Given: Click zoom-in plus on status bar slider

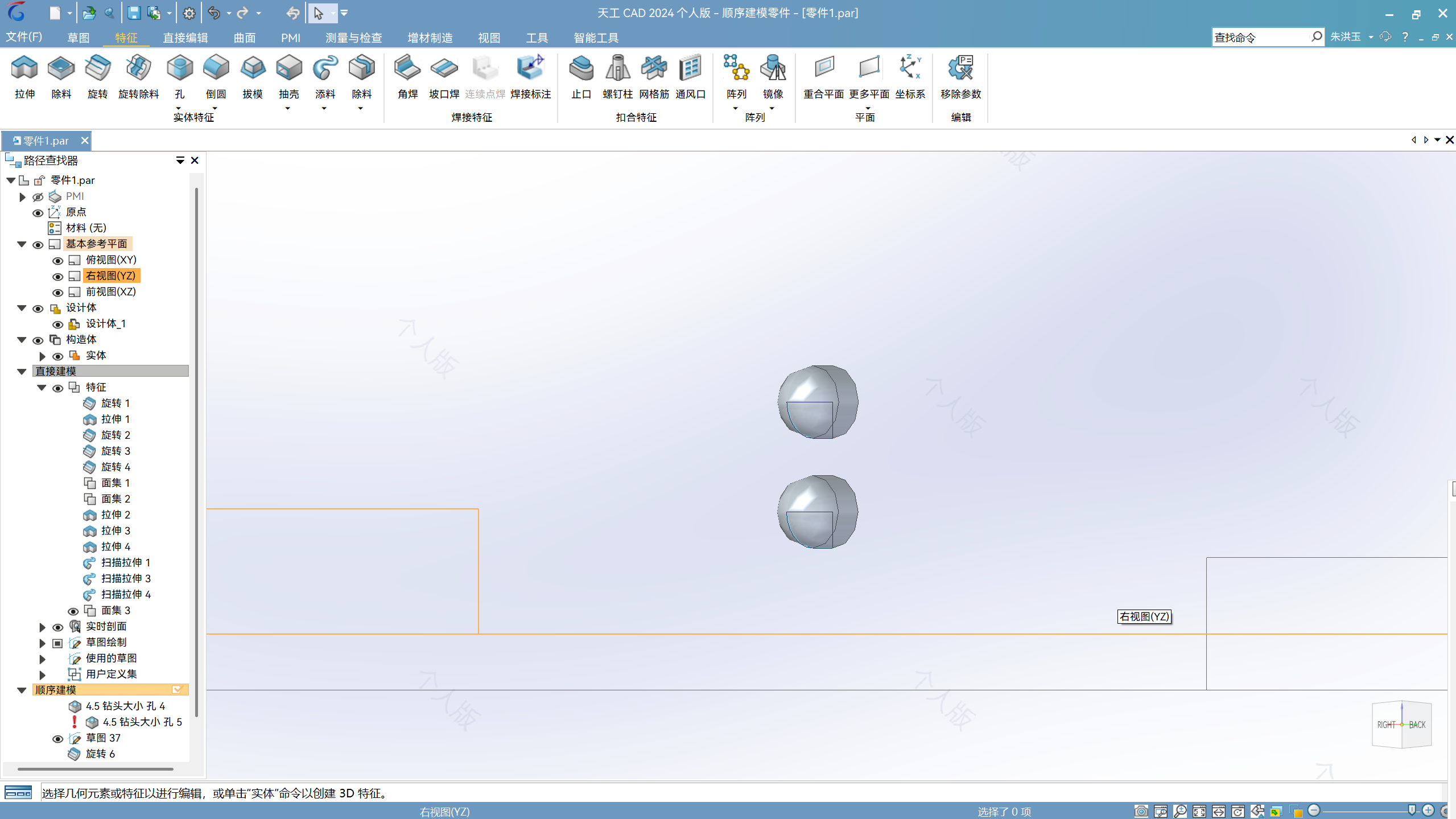Looking at the screenshot, I should (x=1428, y=810).
